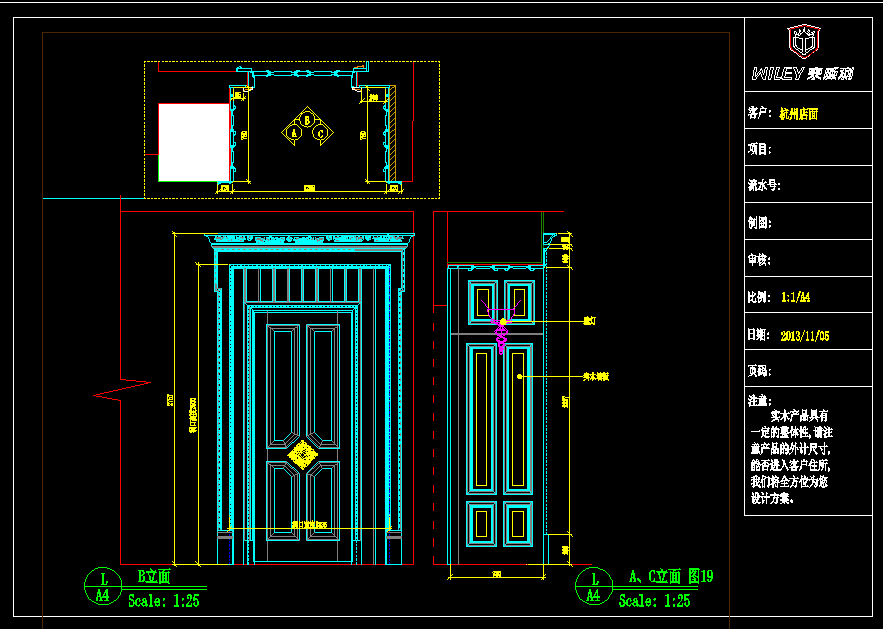Select the B立面 drawing title text
Screen dimensions: 883x629
click(x=155, y=577)
